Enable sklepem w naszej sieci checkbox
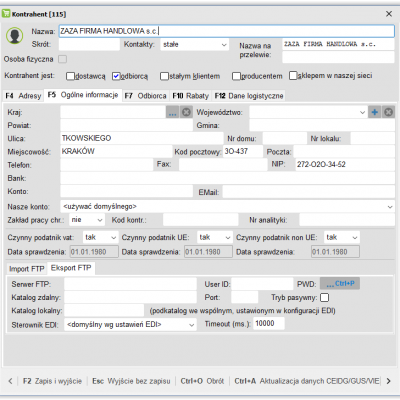The image size is (400, 400). (x=293, y=75)
